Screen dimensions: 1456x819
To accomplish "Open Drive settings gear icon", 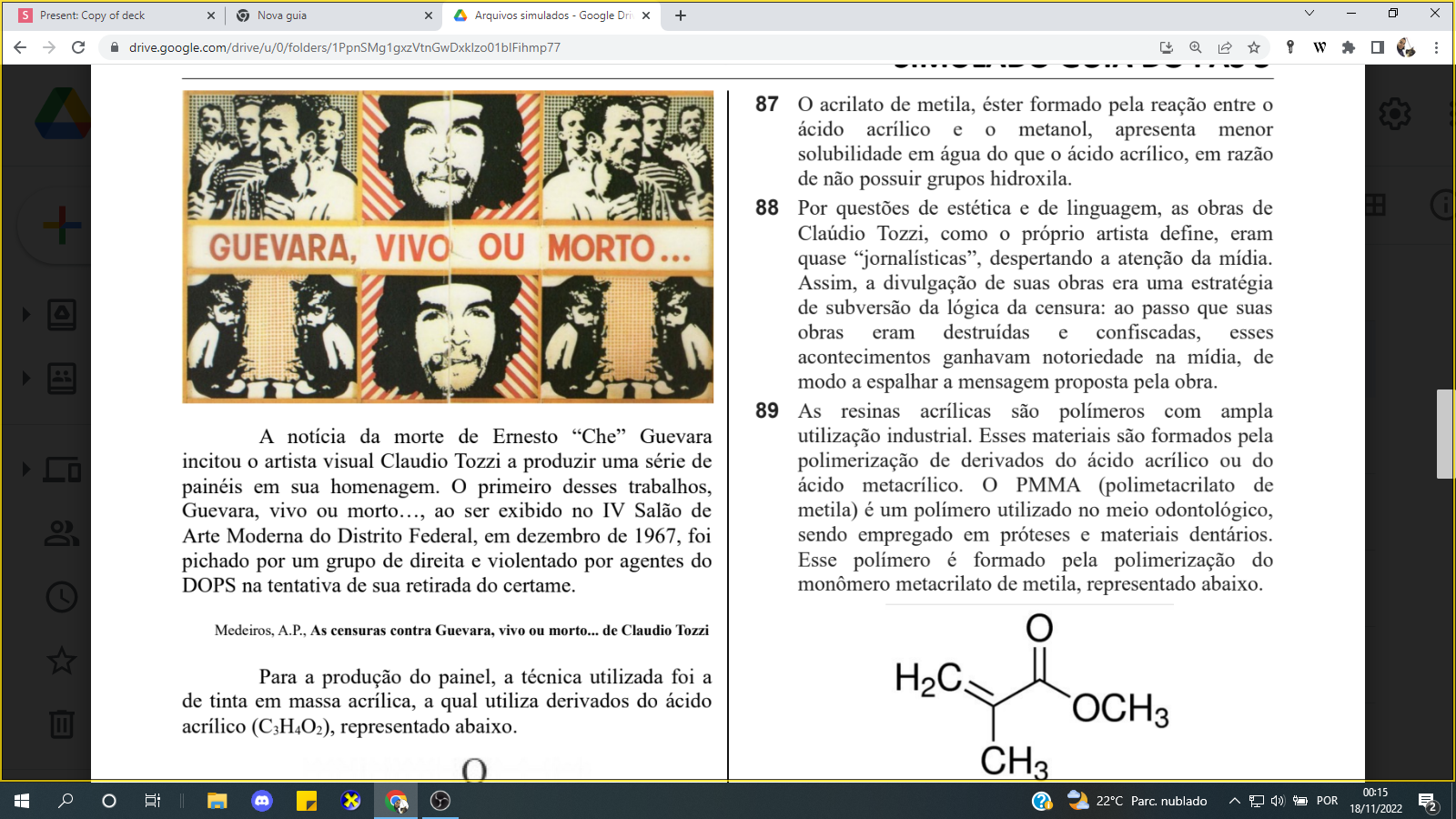I will pos(1394,114).
